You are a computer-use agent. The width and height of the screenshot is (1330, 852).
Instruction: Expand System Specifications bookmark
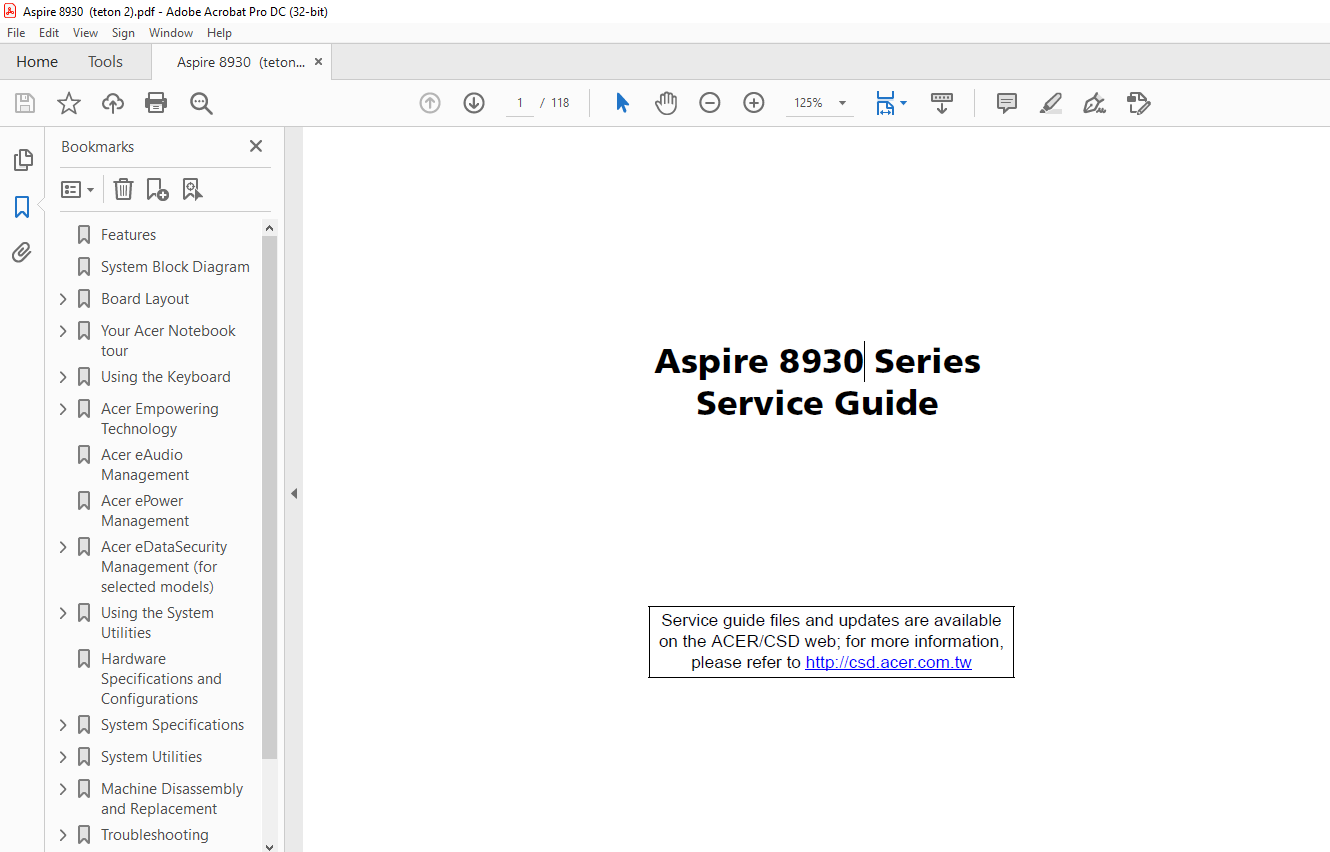[63, 725]
